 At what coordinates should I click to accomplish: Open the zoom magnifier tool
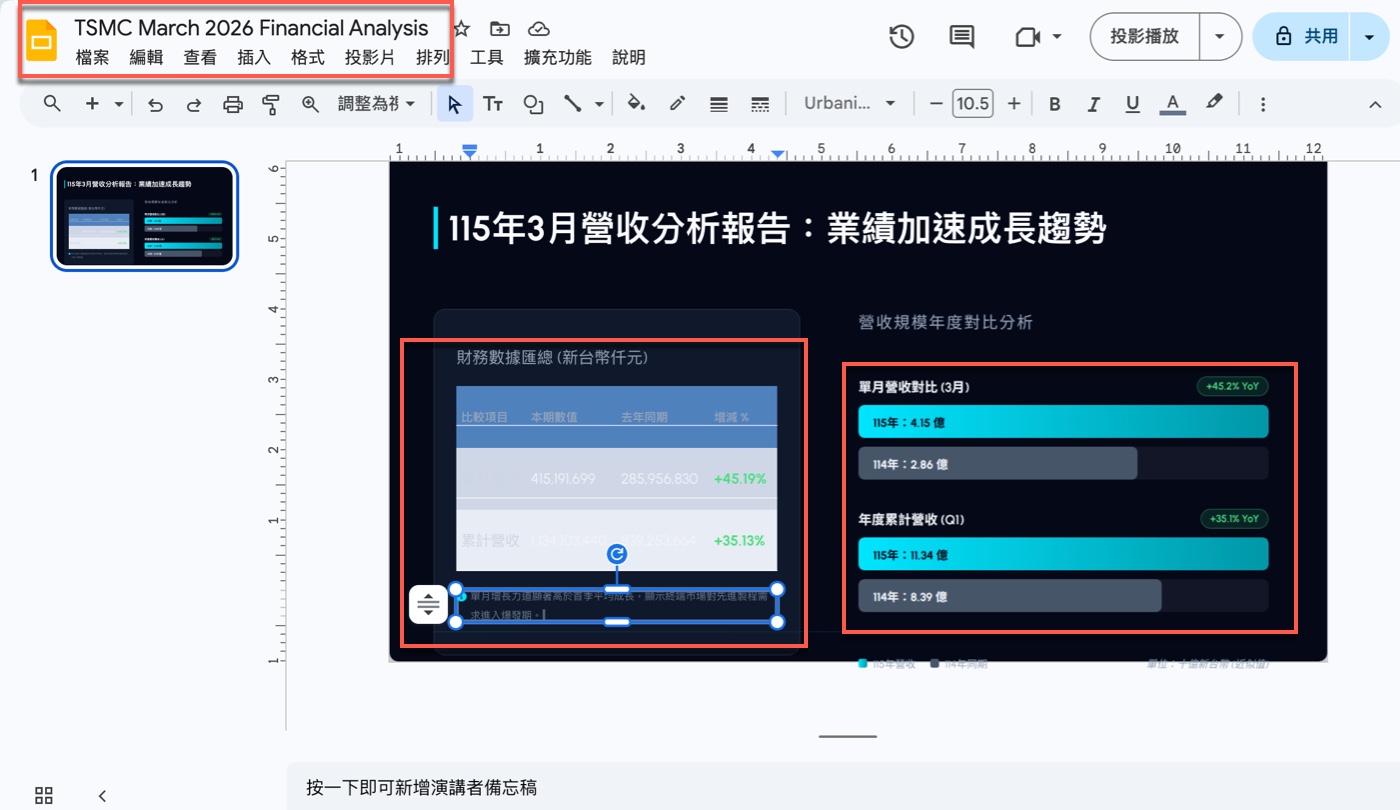(x=310, y=104)
